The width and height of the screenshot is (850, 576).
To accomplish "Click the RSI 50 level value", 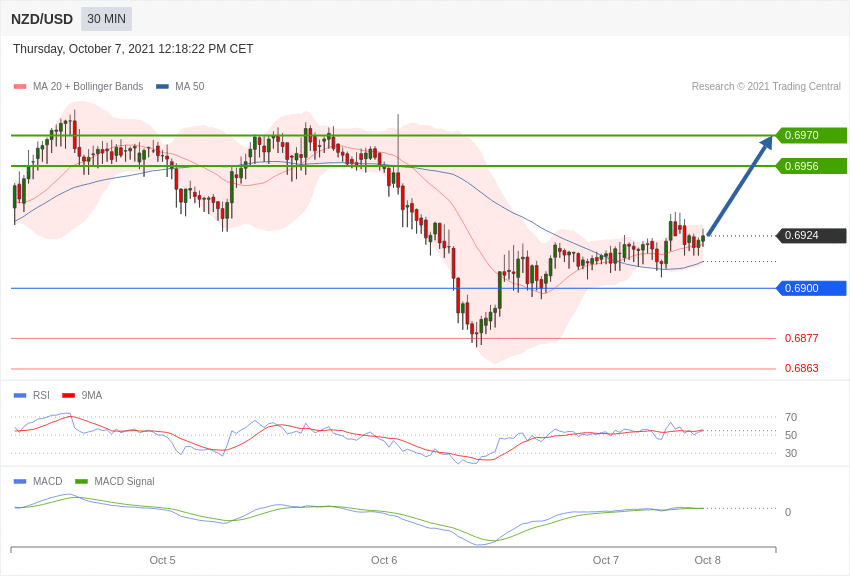I will [791, 435].
